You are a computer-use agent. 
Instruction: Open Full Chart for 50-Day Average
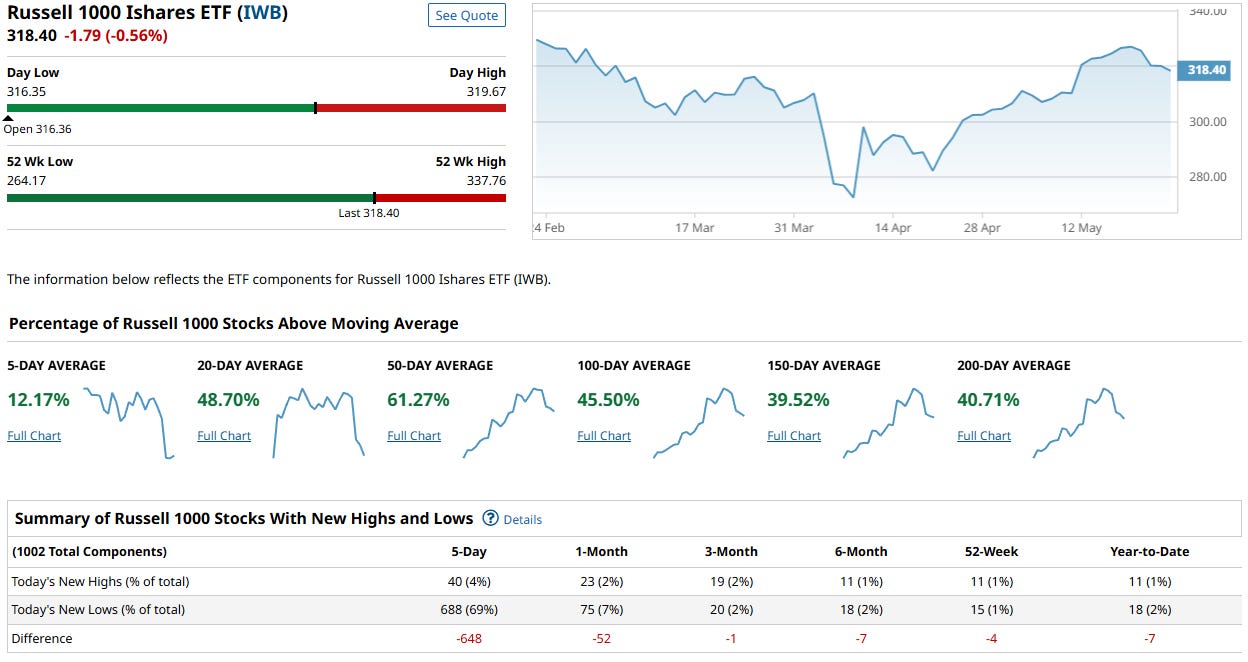click(414, 436)
